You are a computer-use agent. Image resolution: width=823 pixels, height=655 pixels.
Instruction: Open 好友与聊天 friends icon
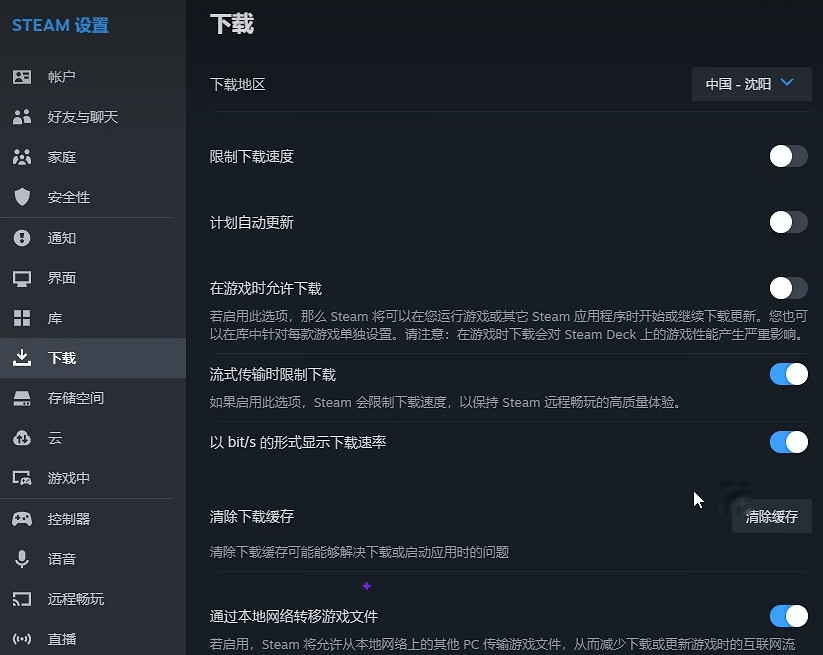pyautogui.click(x=22, y=117)
